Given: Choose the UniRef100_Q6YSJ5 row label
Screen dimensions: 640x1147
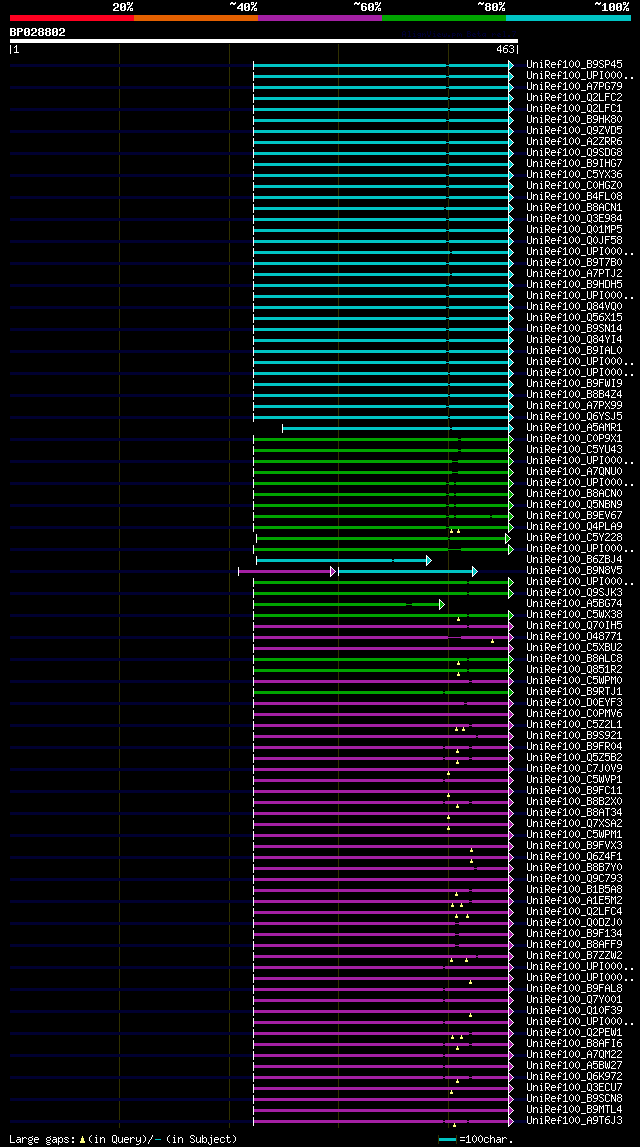Looking at the screenshot, I should pos(574,416).
